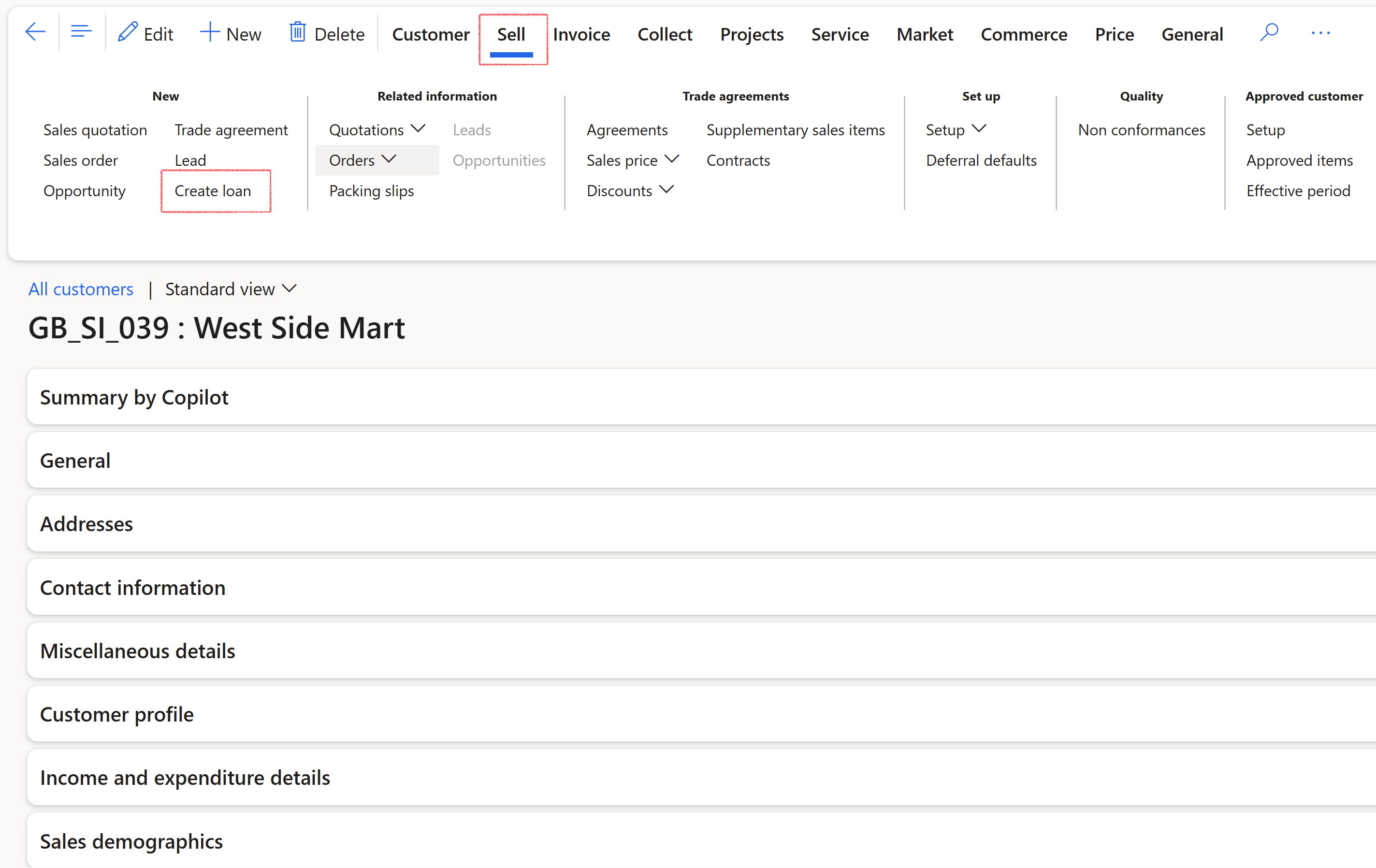This screenshot has height=868, width=1376.
Task: Expand the Sales demographics section
Action: pyautogui.click(x=701, y=841)
